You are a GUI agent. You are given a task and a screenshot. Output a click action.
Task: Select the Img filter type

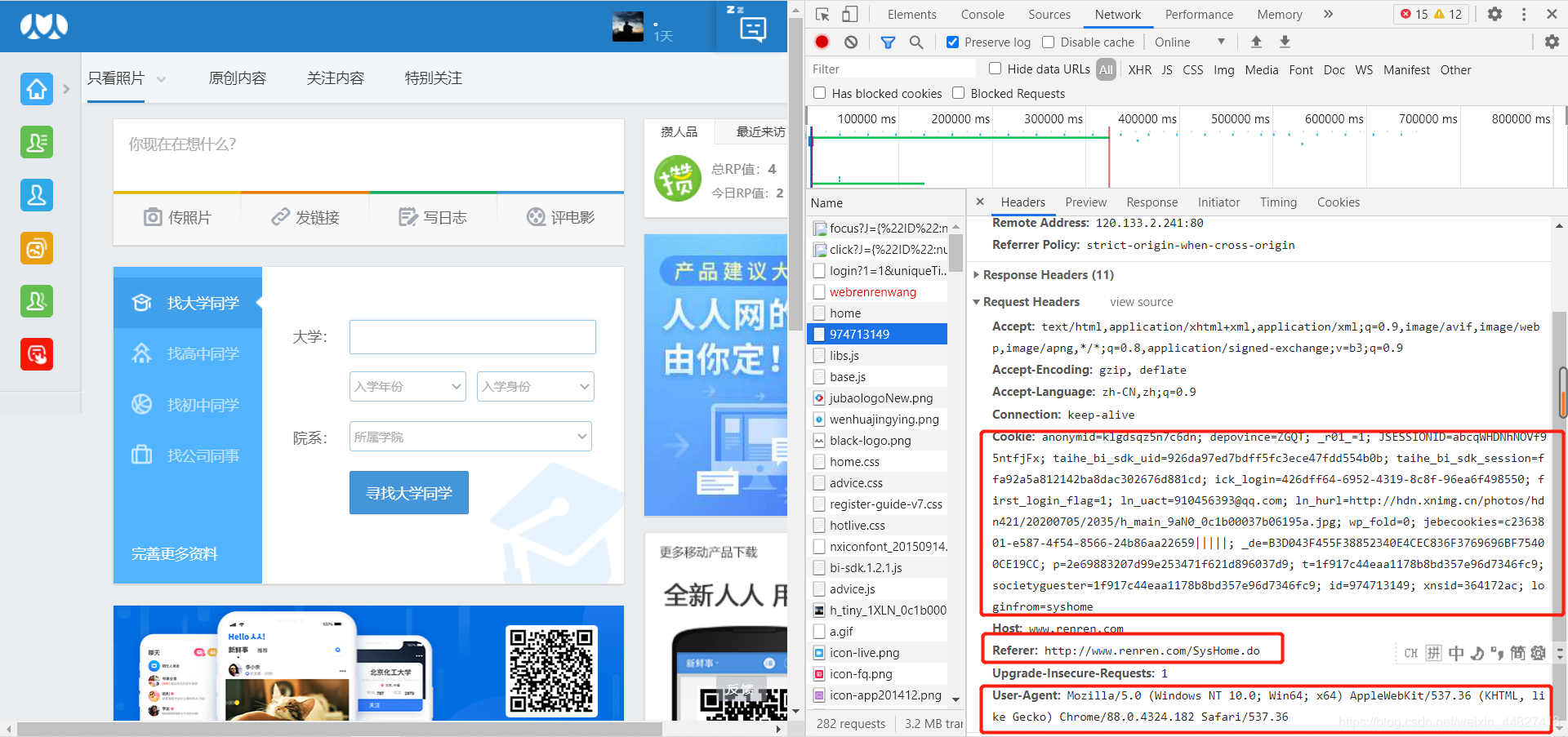(1223, 69)
